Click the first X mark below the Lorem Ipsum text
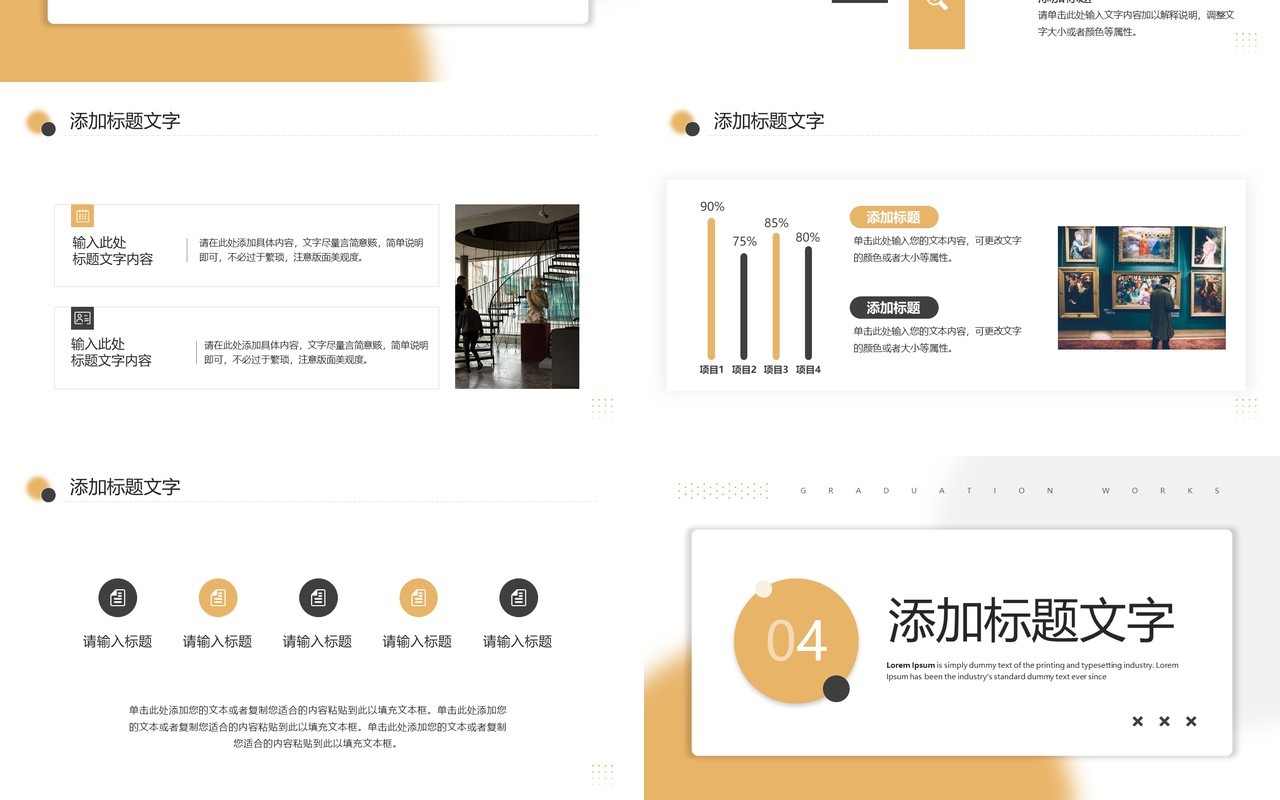 click(x=1137, y=721)
